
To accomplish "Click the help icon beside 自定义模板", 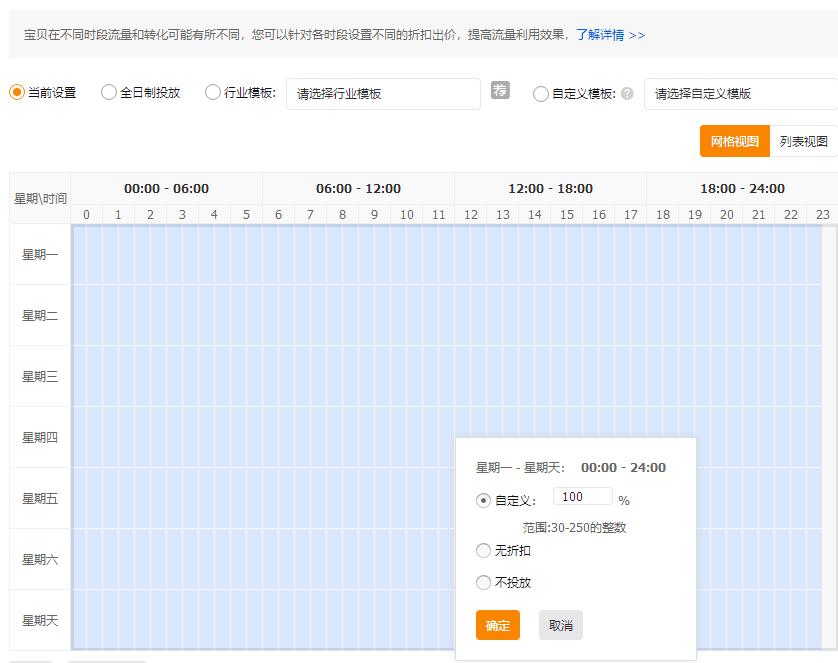I will coord(627,93).
